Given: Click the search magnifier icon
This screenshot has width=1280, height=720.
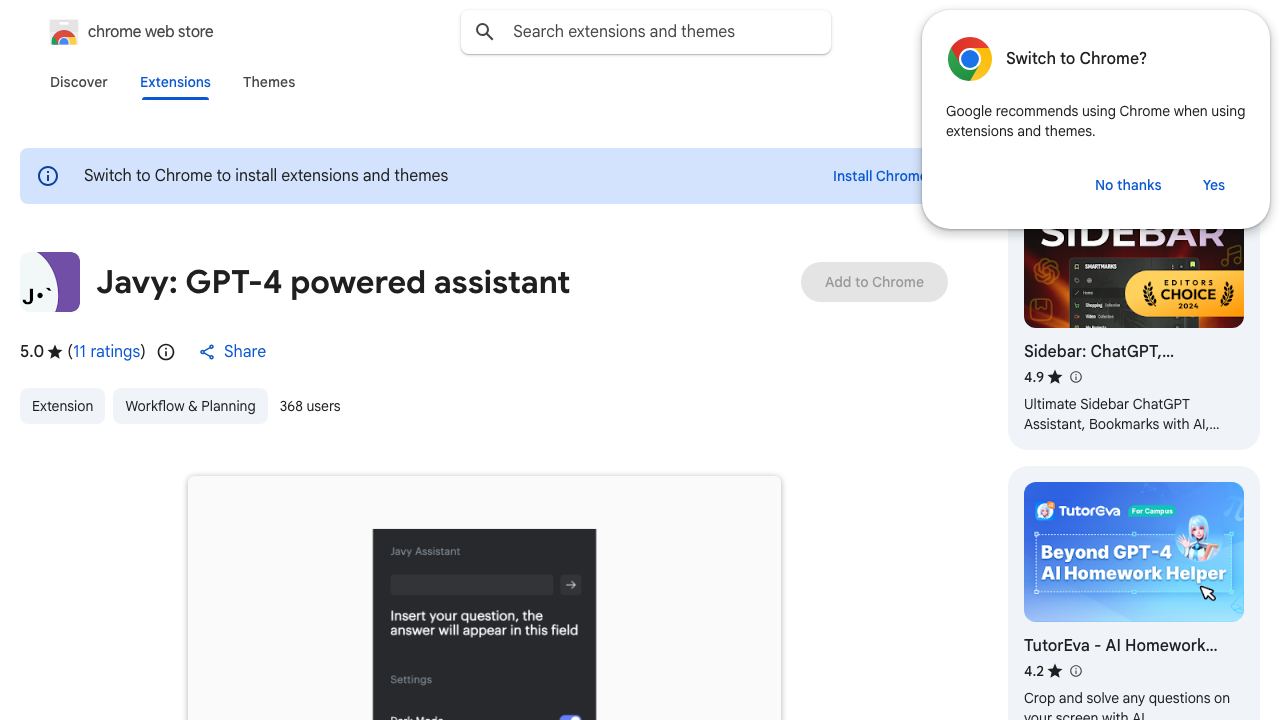Looking at the screenshot, I should point(485,32).
